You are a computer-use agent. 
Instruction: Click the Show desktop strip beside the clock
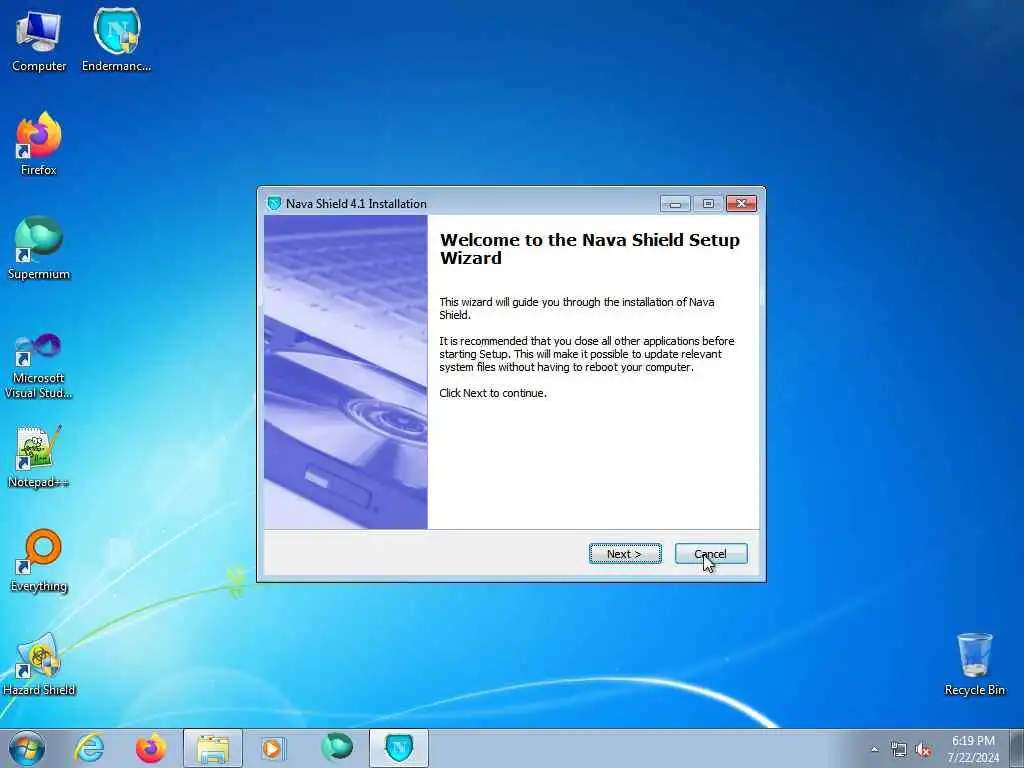pyautogui.click(x=1017, y=749)
